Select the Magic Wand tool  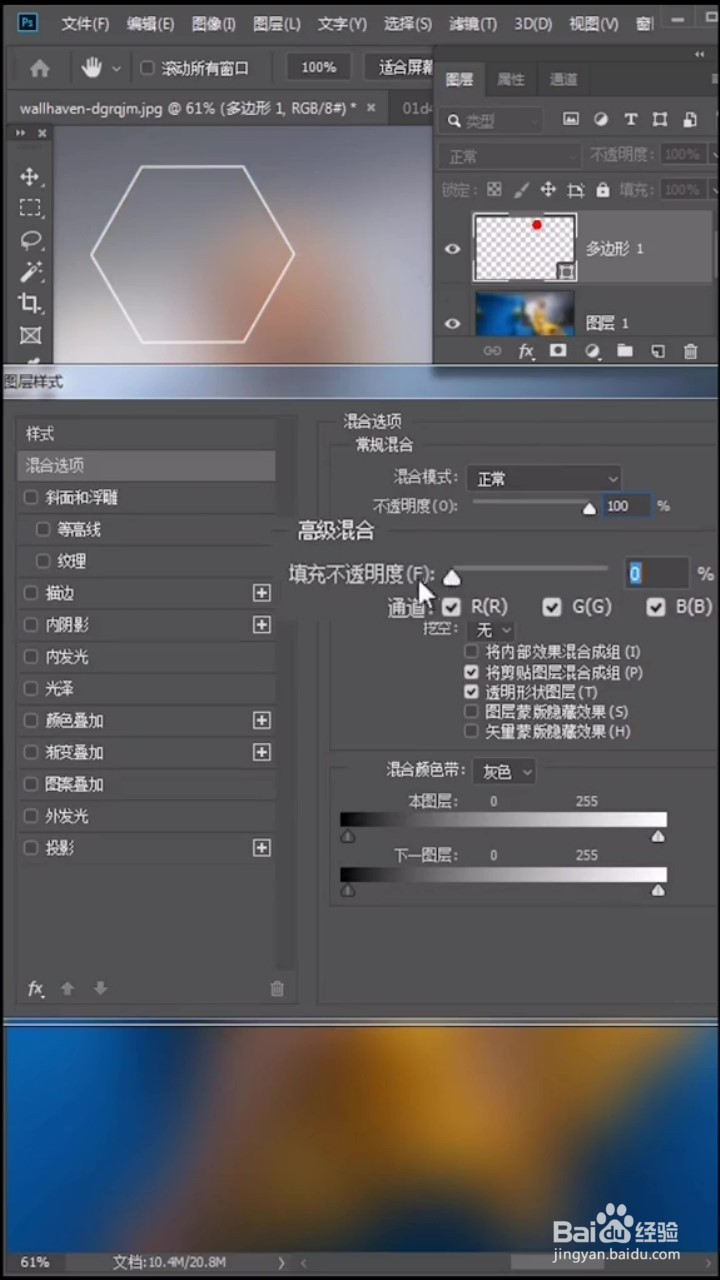(30, 272)
